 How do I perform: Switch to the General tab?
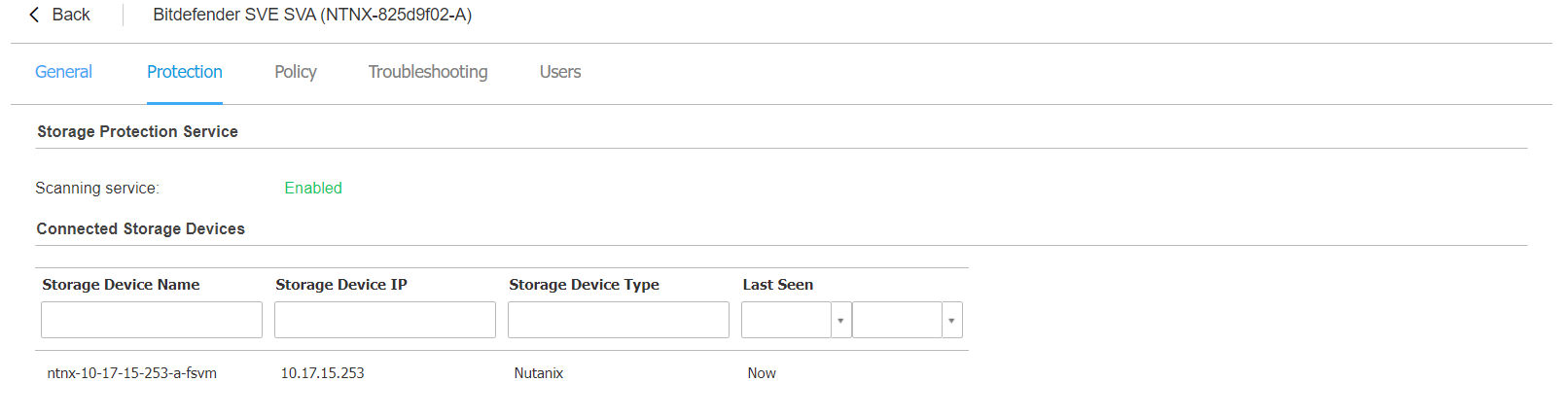click(63, 72)
